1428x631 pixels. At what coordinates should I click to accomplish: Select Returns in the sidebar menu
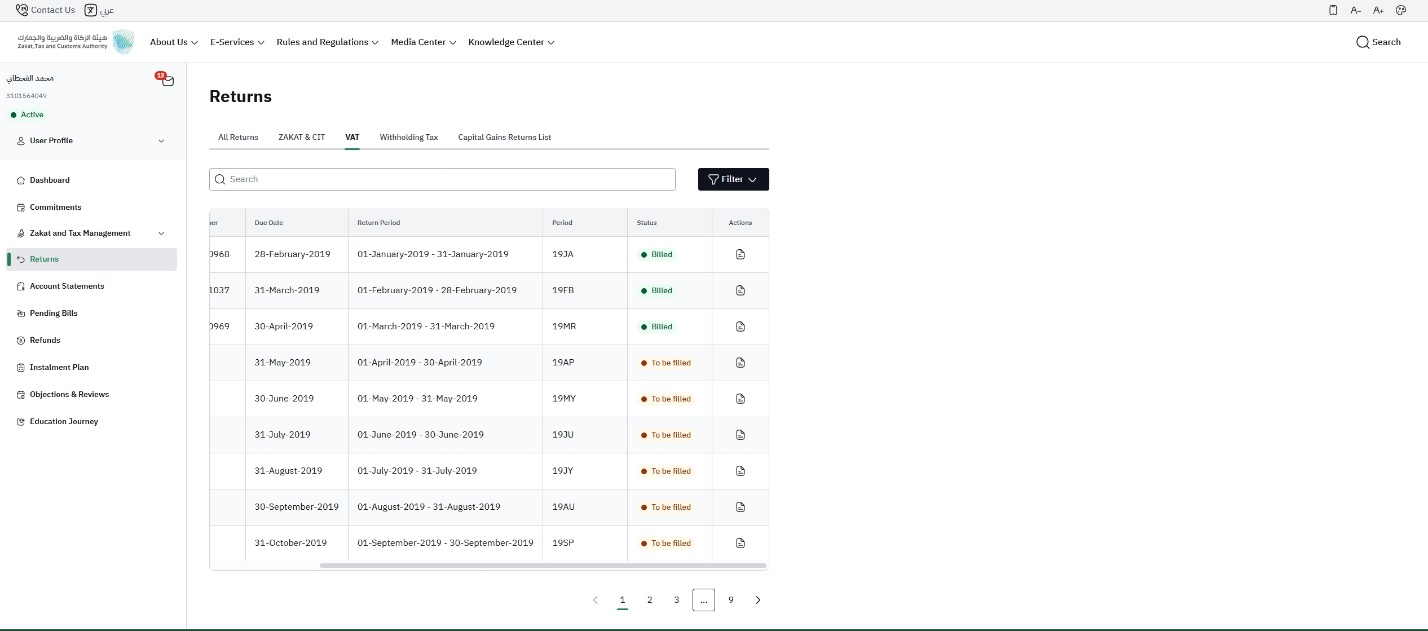(x=92, y=259)
